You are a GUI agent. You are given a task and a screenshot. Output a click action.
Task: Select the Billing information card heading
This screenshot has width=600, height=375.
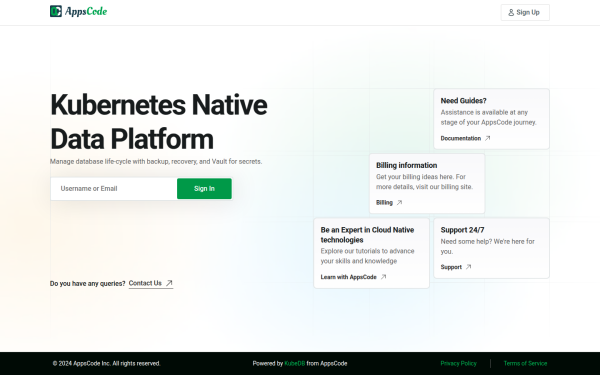pyautogui.click(x=406, y=165)
